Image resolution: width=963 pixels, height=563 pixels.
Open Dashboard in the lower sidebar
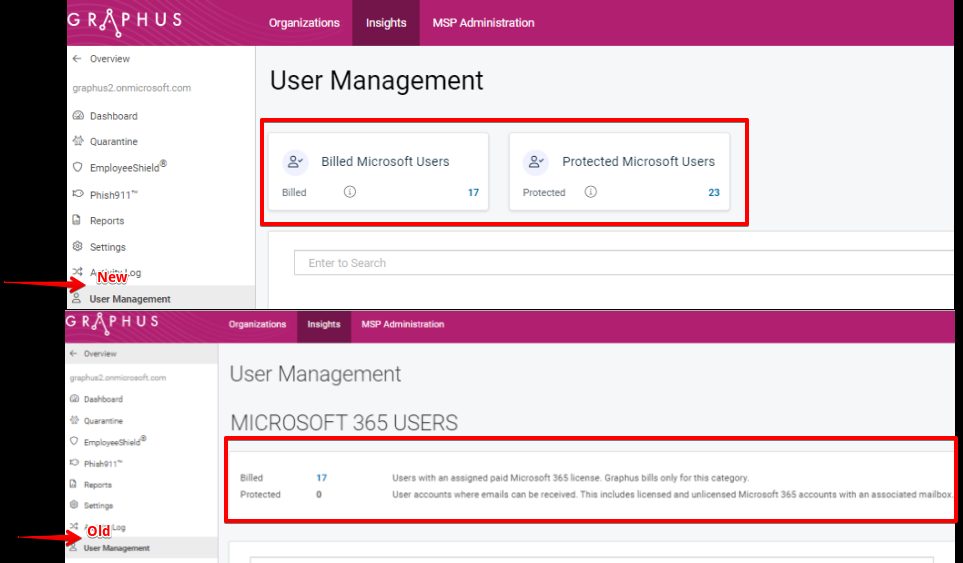coord(103,399)
